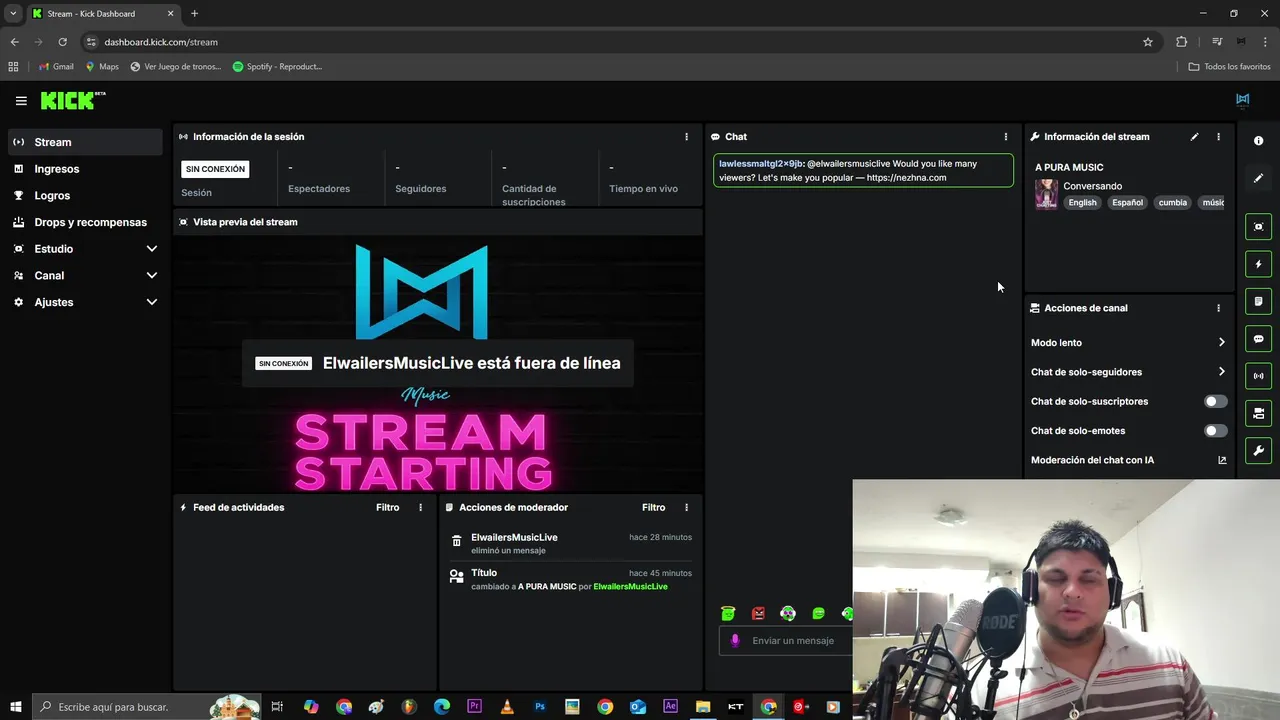Open Spotify bookmark in bookmarks bar

[x=277, y=67]
